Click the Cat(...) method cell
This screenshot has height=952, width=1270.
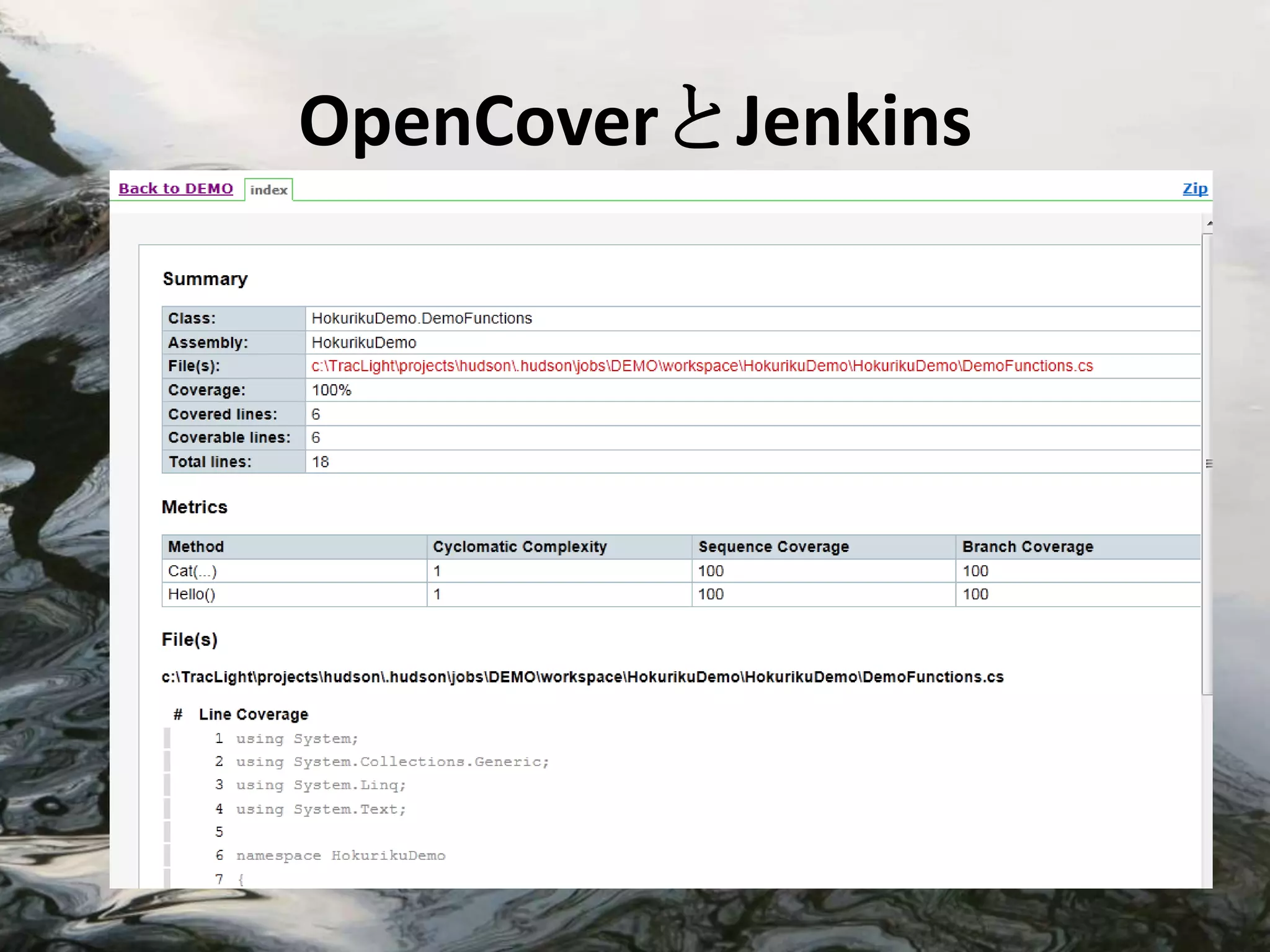(295, 571)
